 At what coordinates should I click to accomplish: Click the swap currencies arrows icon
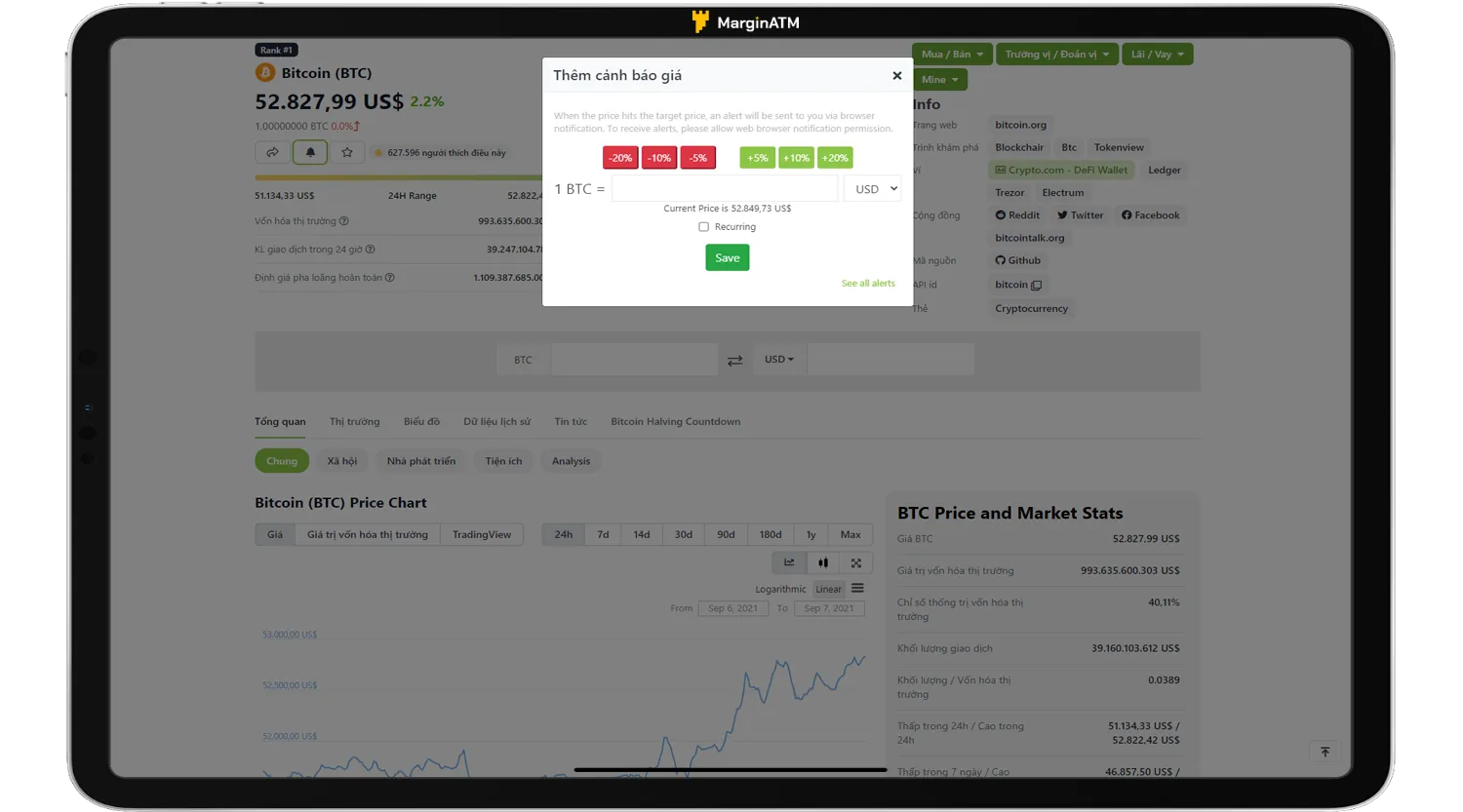[734, 360]
